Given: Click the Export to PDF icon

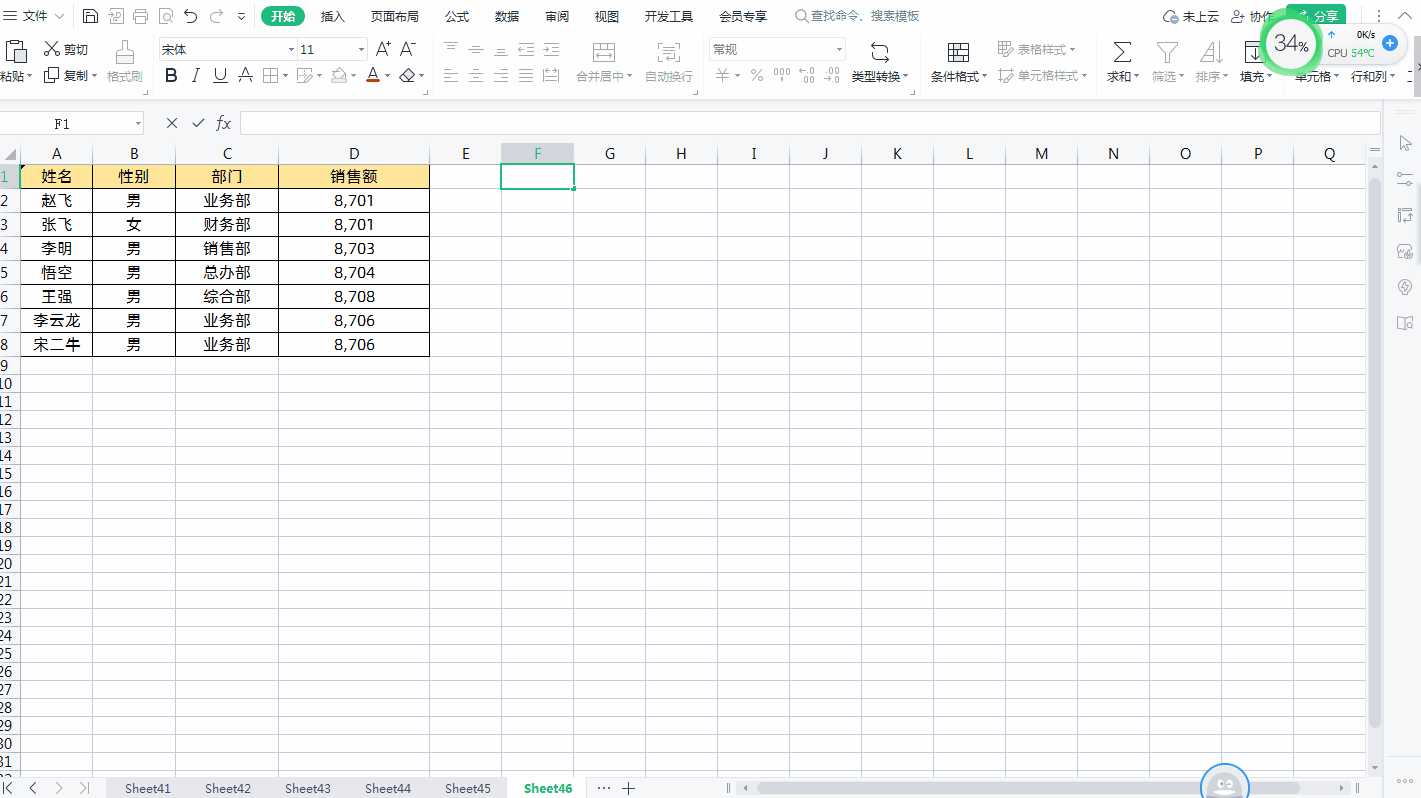Looking at the screenshot, I should (115, 16).
